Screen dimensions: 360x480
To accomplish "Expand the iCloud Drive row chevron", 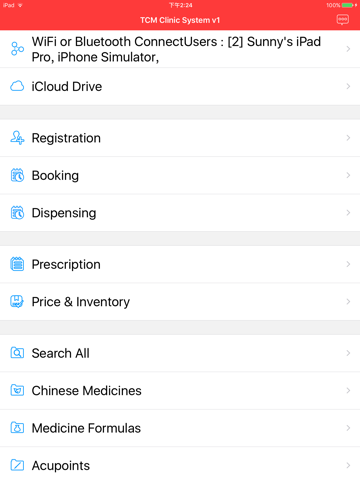I will click(348, 86).
